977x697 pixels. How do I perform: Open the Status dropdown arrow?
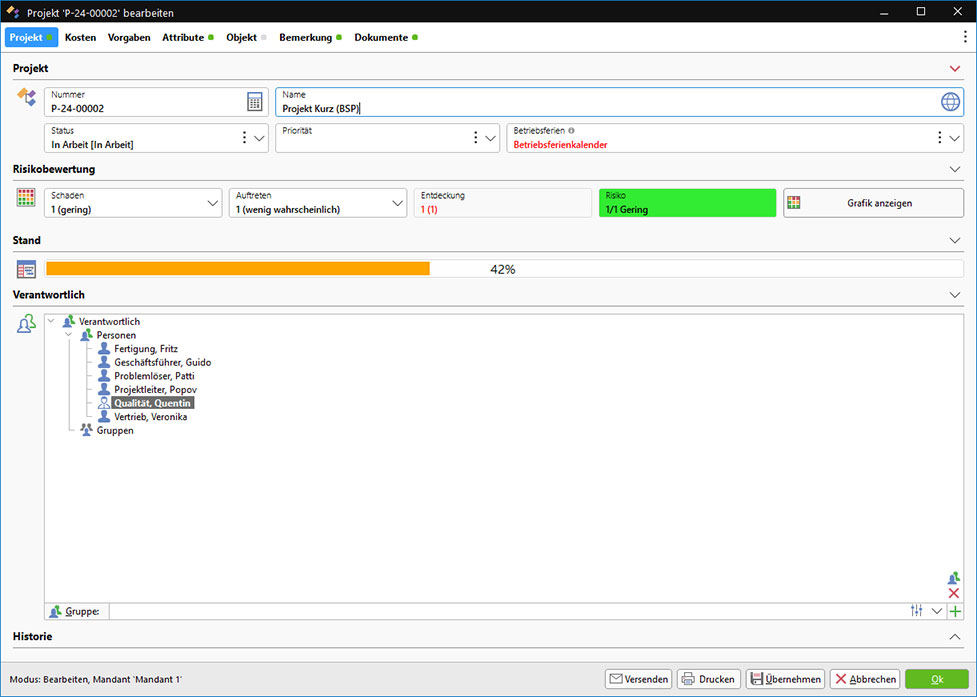tap(259, 138)
